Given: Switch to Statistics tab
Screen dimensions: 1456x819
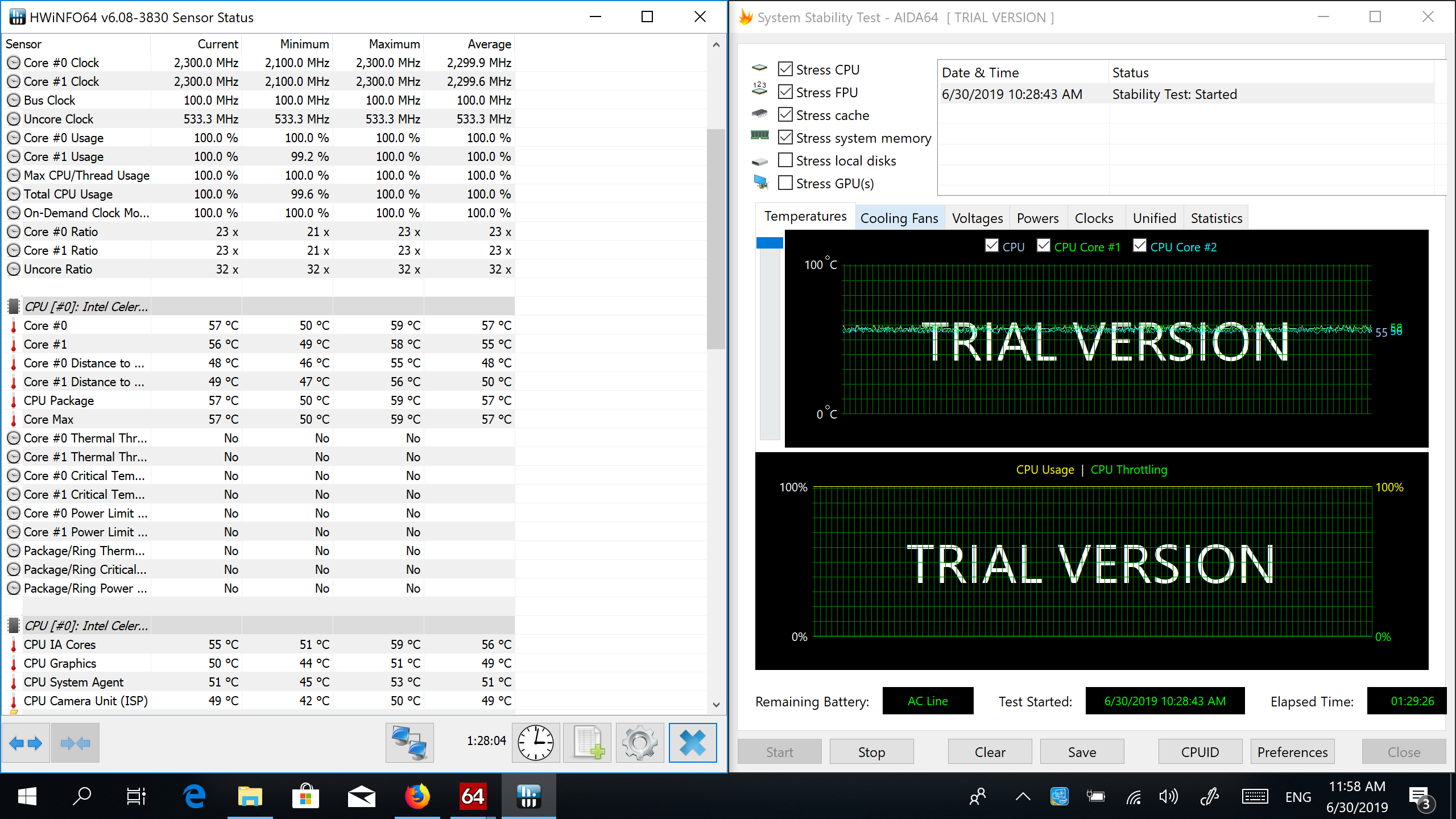Looking at the screenshot, I should [1217, 218].
